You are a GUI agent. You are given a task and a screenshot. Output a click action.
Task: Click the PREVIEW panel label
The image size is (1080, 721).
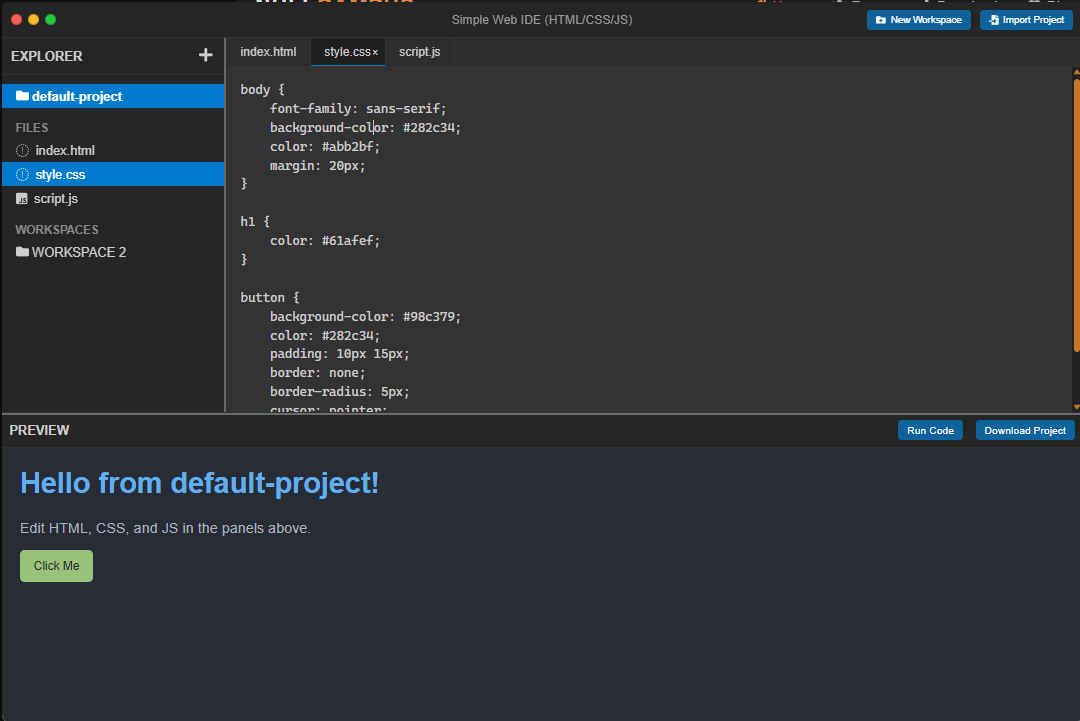point(39,430)
